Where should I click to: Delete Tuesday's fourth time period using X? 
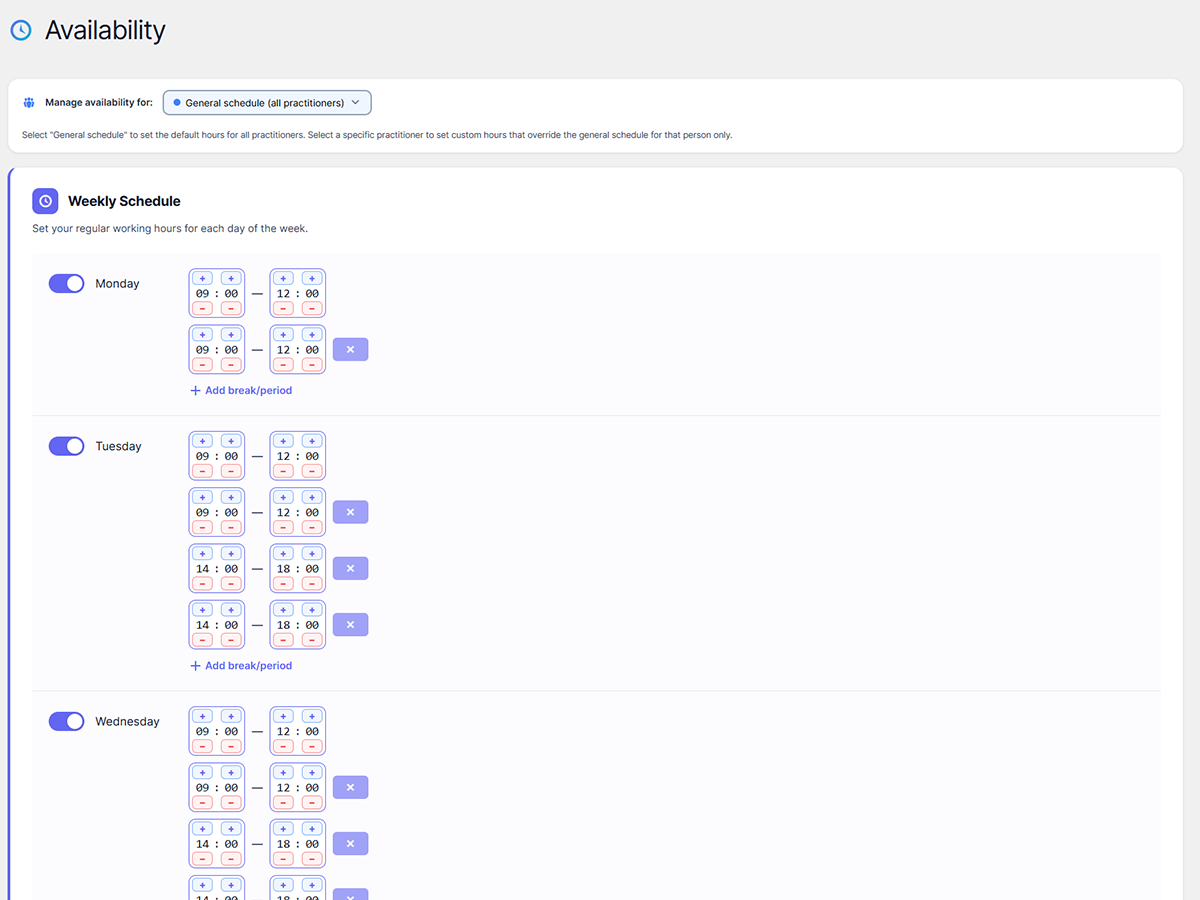pos(350,625)
